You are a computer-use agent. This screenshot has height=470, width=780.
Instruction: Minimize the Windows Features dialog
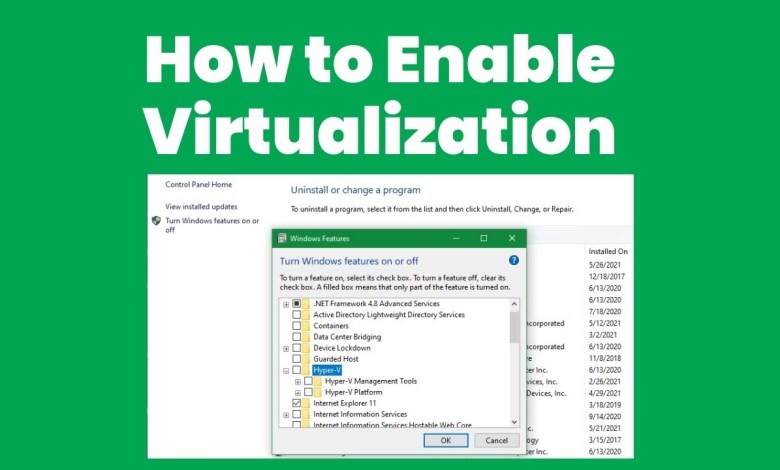coord(456,238)
